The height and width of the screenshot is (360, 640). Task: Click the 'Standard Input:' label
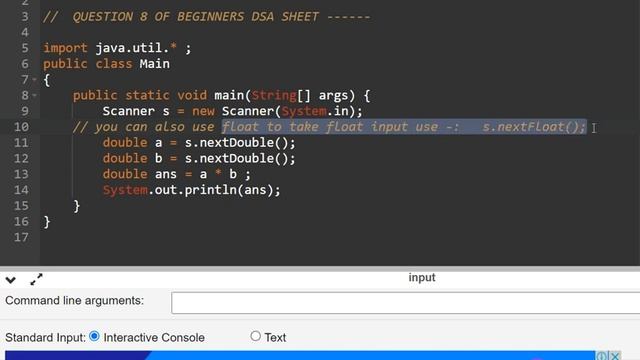(45, 338)
